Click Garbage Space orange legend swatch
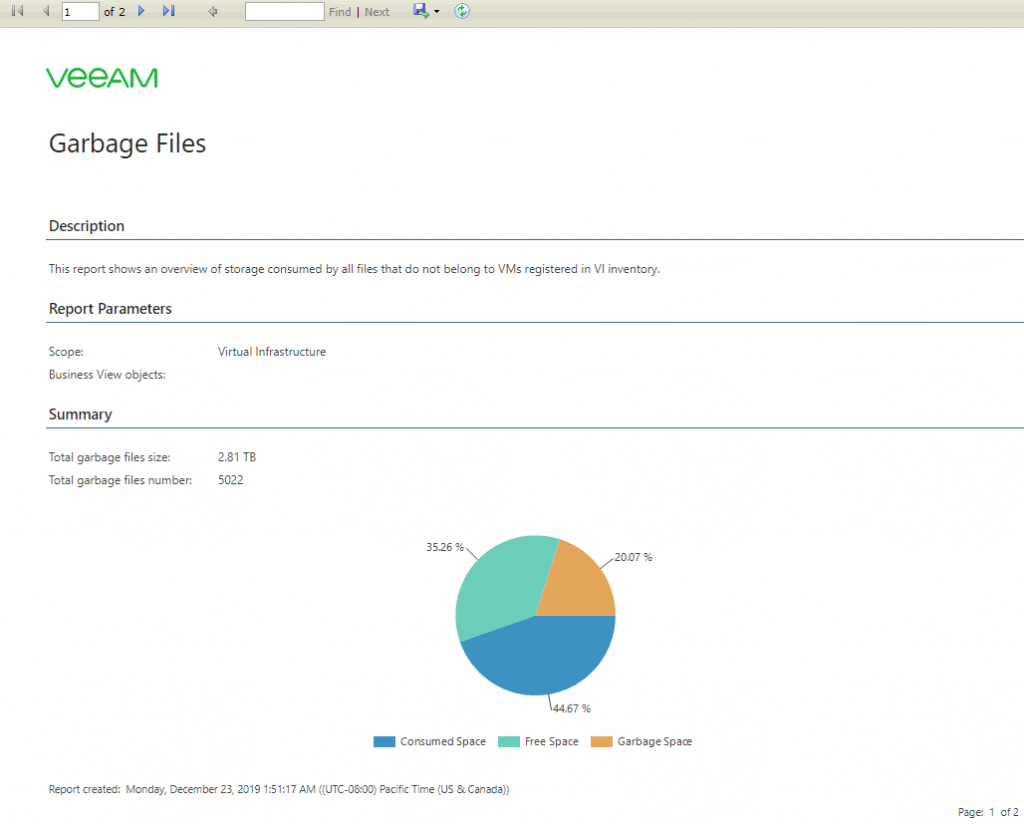The height and width of the screenshot is (824, 1024). (x=601, y=742)
